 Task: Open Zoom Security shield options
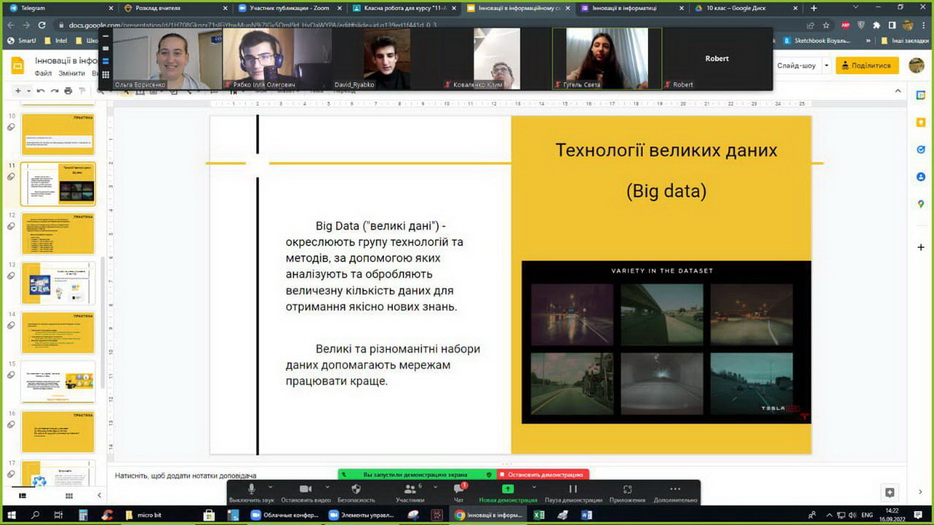[356, 492]
